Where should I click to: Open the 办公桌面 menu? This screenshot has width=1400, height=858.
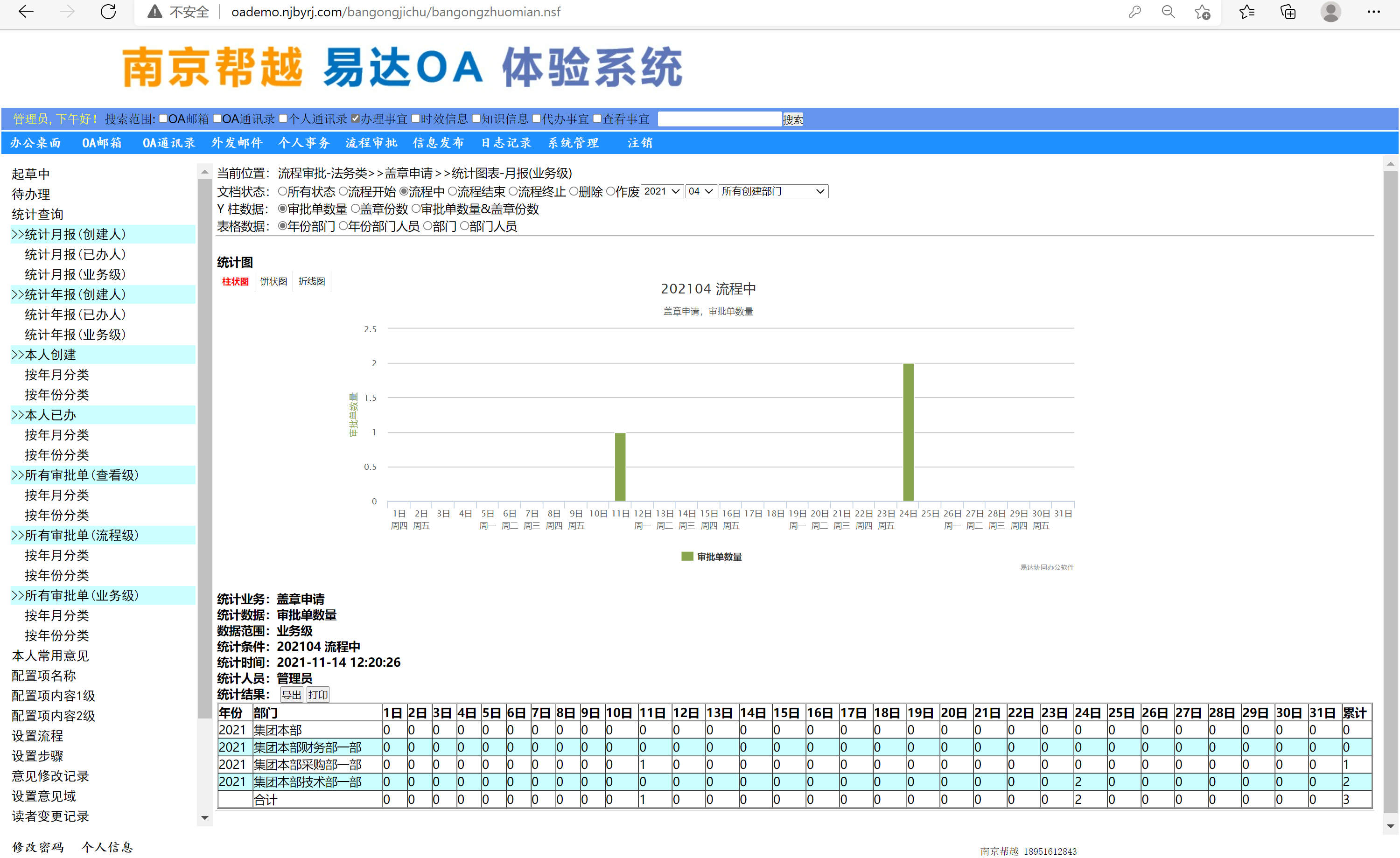[x=35, y=143]
